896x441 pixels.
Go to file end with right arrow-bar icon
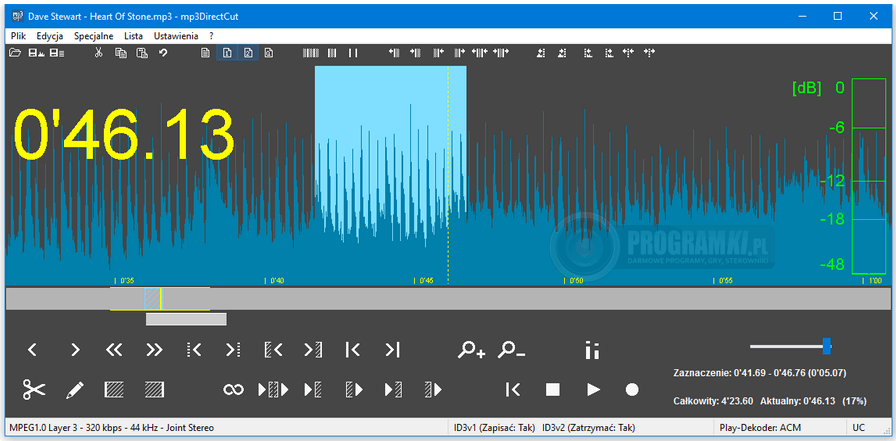click(x=392, y=350)
